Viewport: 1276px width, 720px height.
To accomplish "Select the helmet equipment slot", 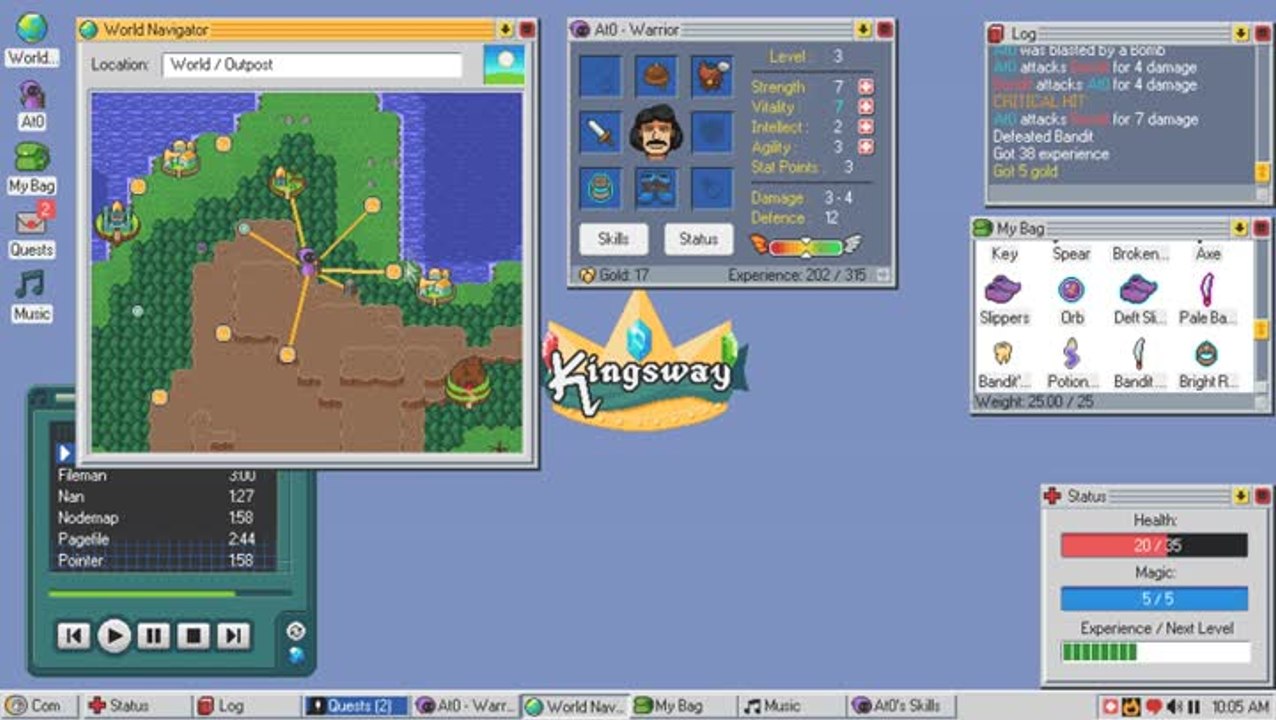I will point(655,77).
